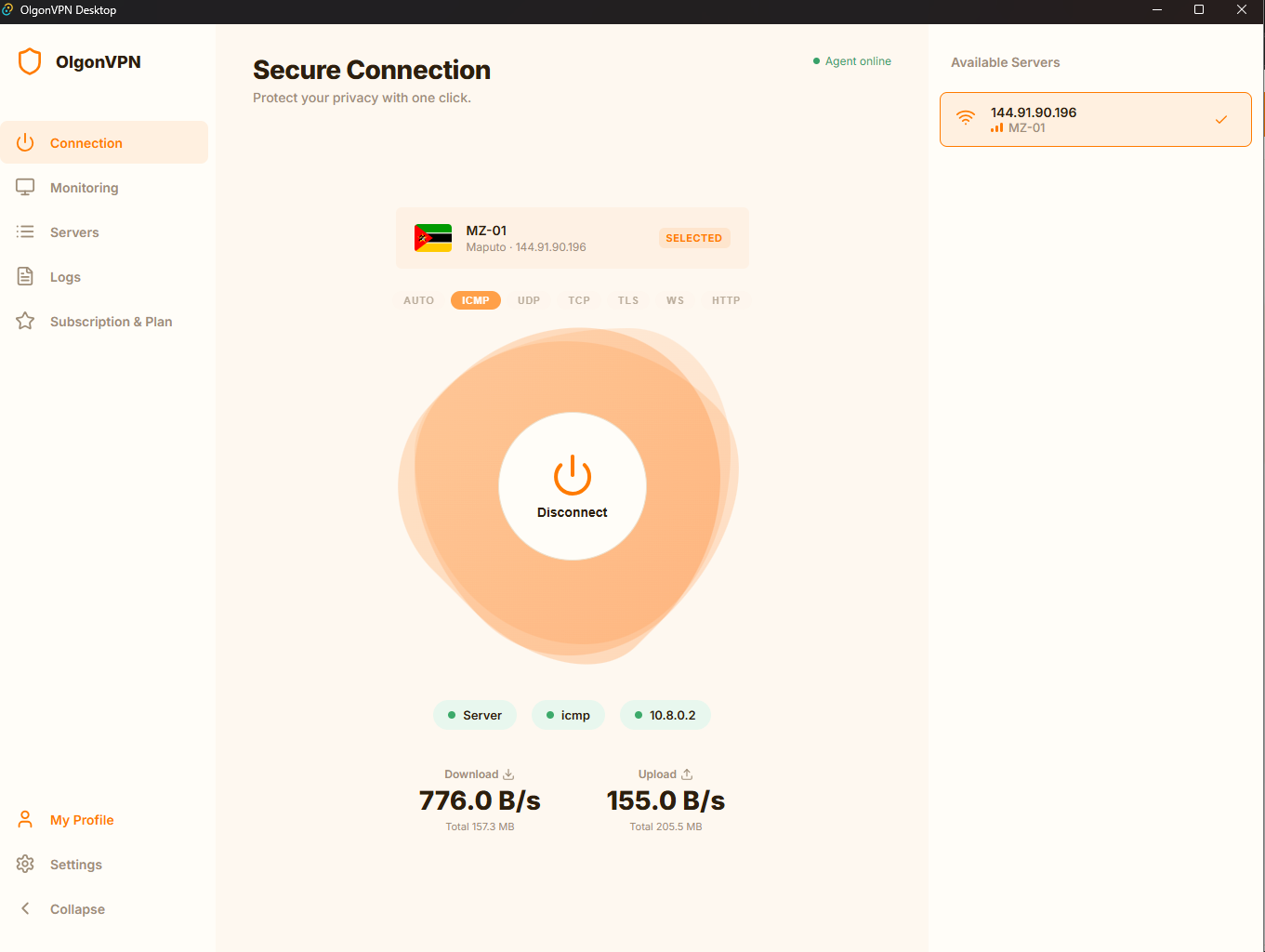Click the green Agent online status dot

click(x=816, y=61)
